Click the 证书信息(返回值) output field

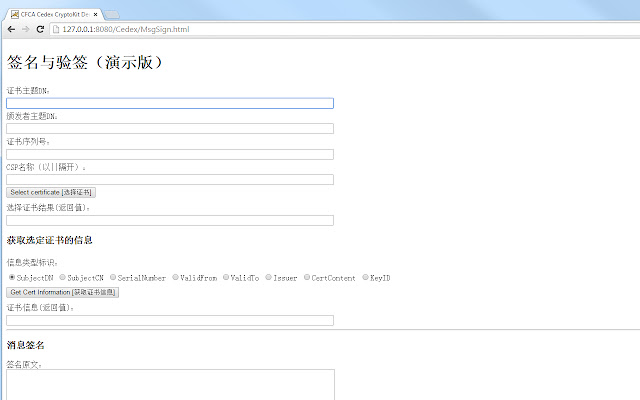(x=170, y=320)
